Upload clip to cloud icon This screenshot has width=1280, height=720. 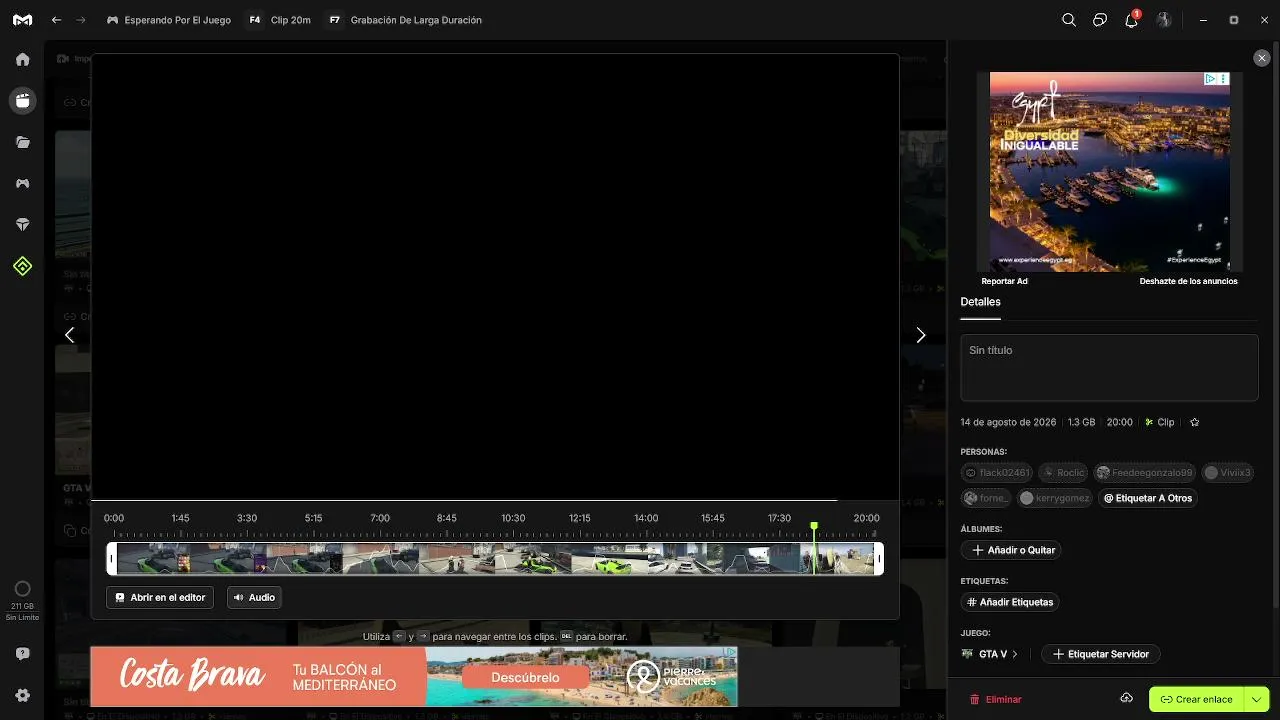pos(1126,698)
